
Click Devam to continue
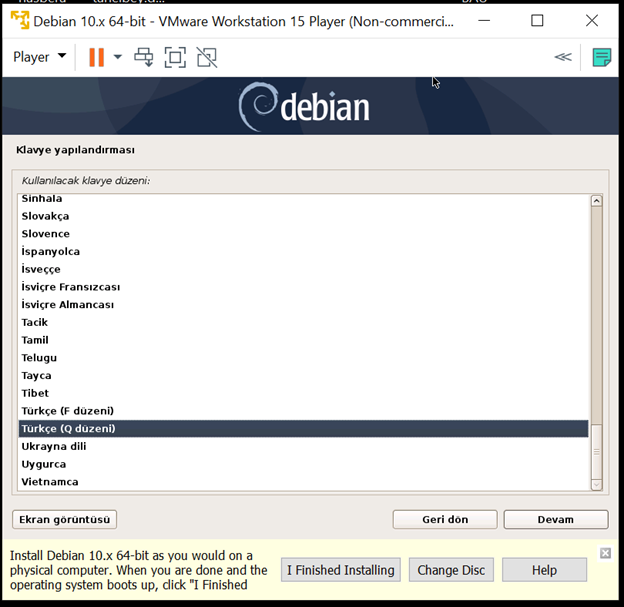coord(556,519)
